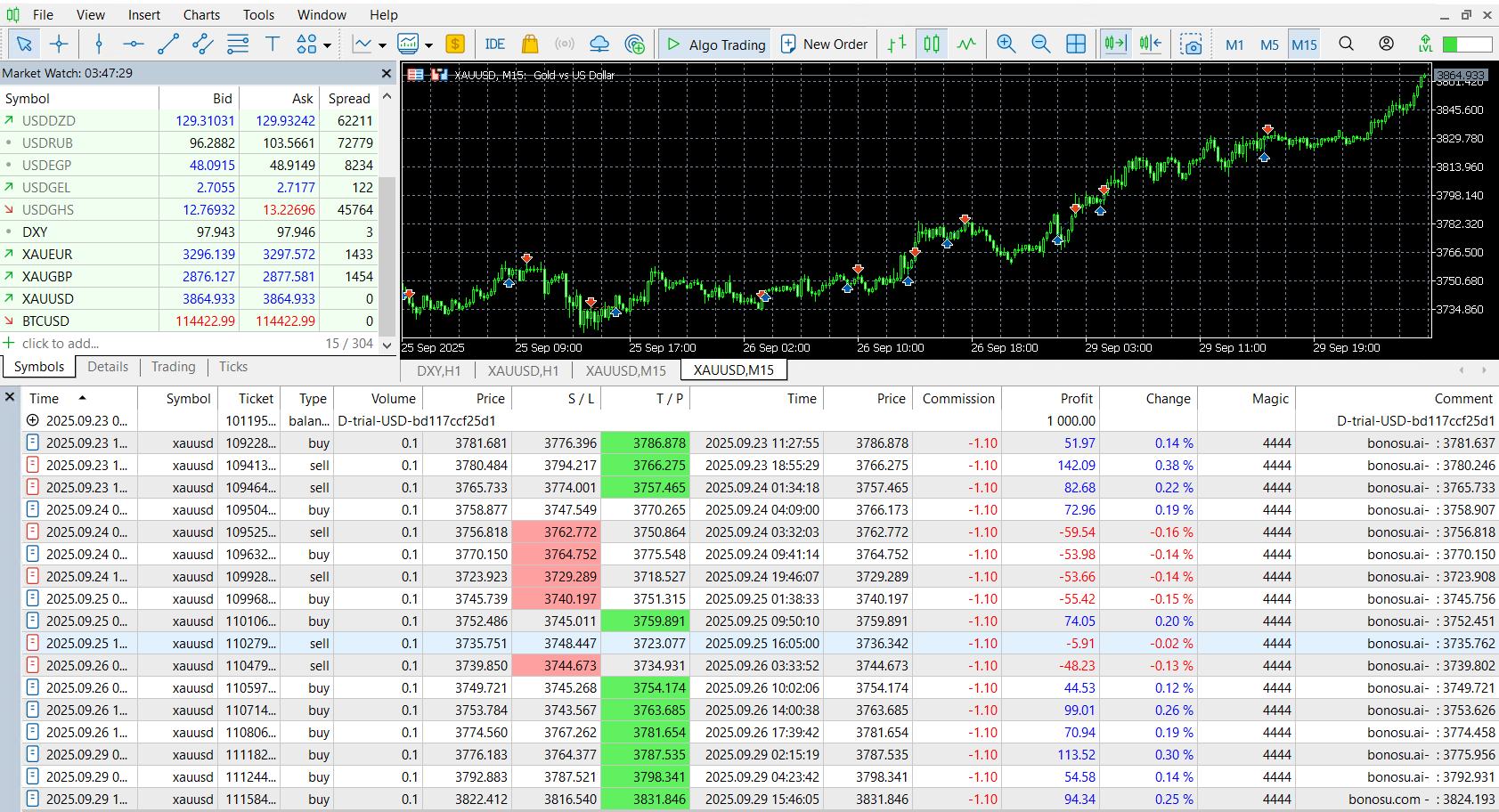Select the Crosshair tool
This screenshot has width=1499, height=812.
(x=59, y=43)
